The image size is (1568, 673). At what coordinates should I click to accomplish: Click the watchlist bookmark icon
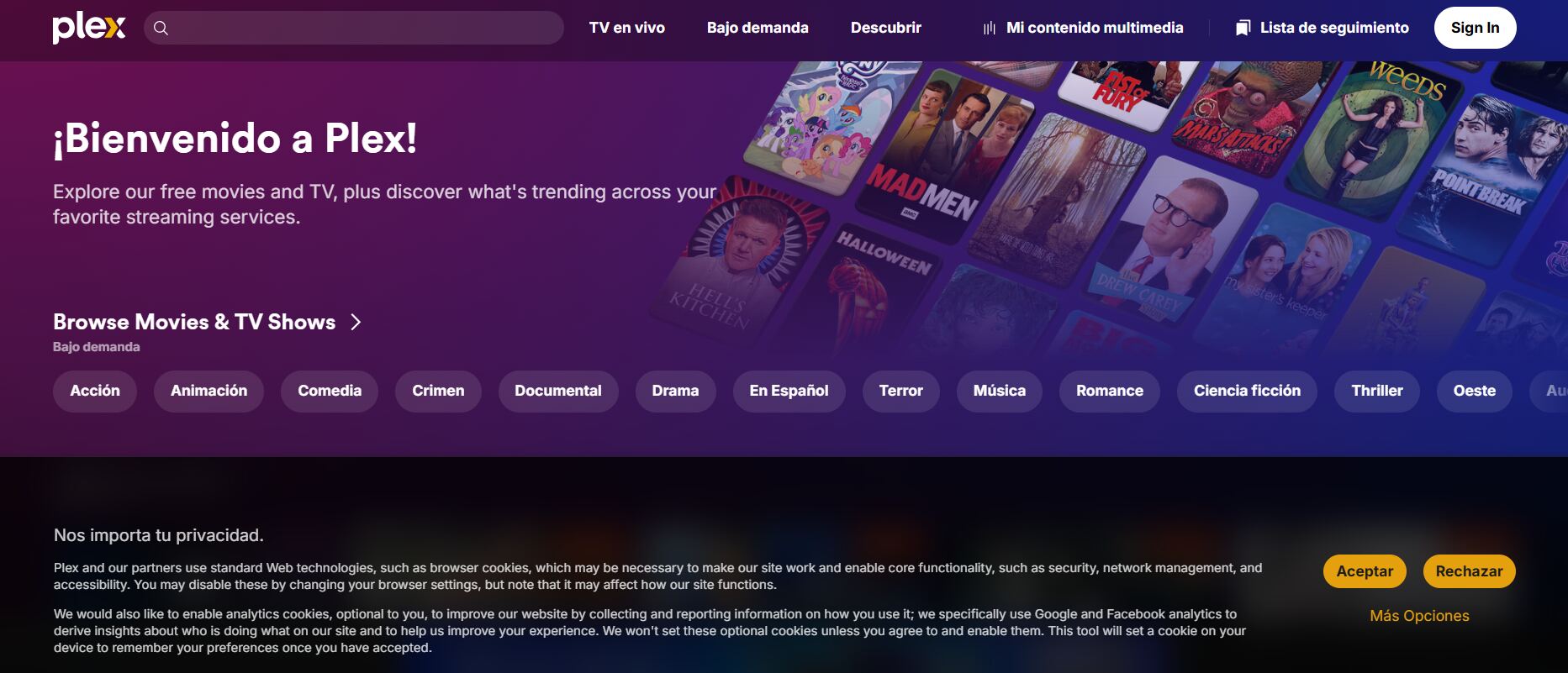[1243, 28]
